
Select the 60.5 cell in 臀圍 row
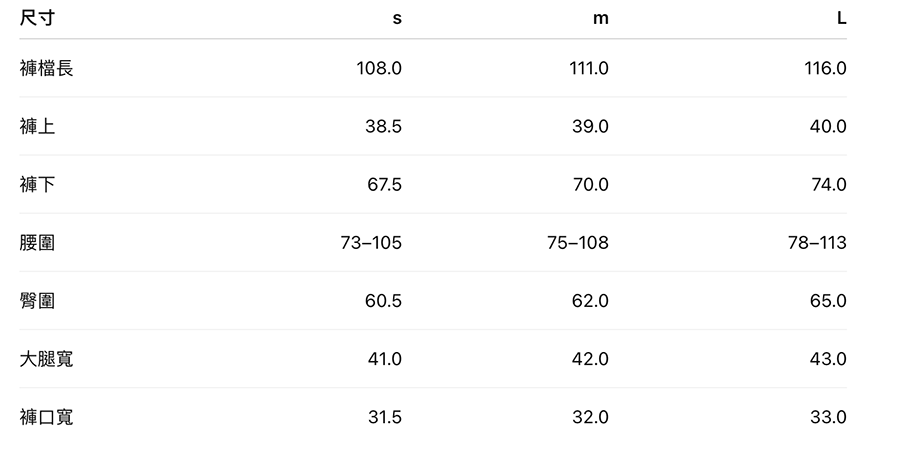384,300
